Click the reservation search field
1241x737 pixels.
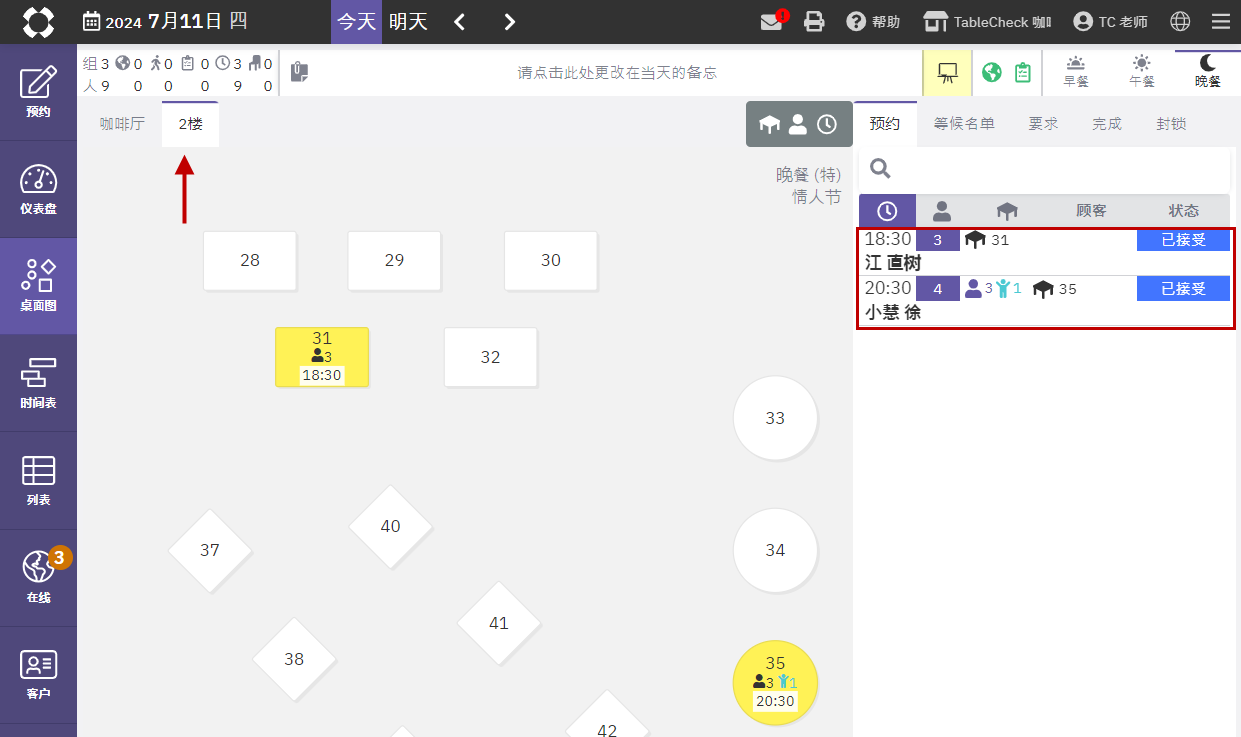click(x=1044, y=169)
